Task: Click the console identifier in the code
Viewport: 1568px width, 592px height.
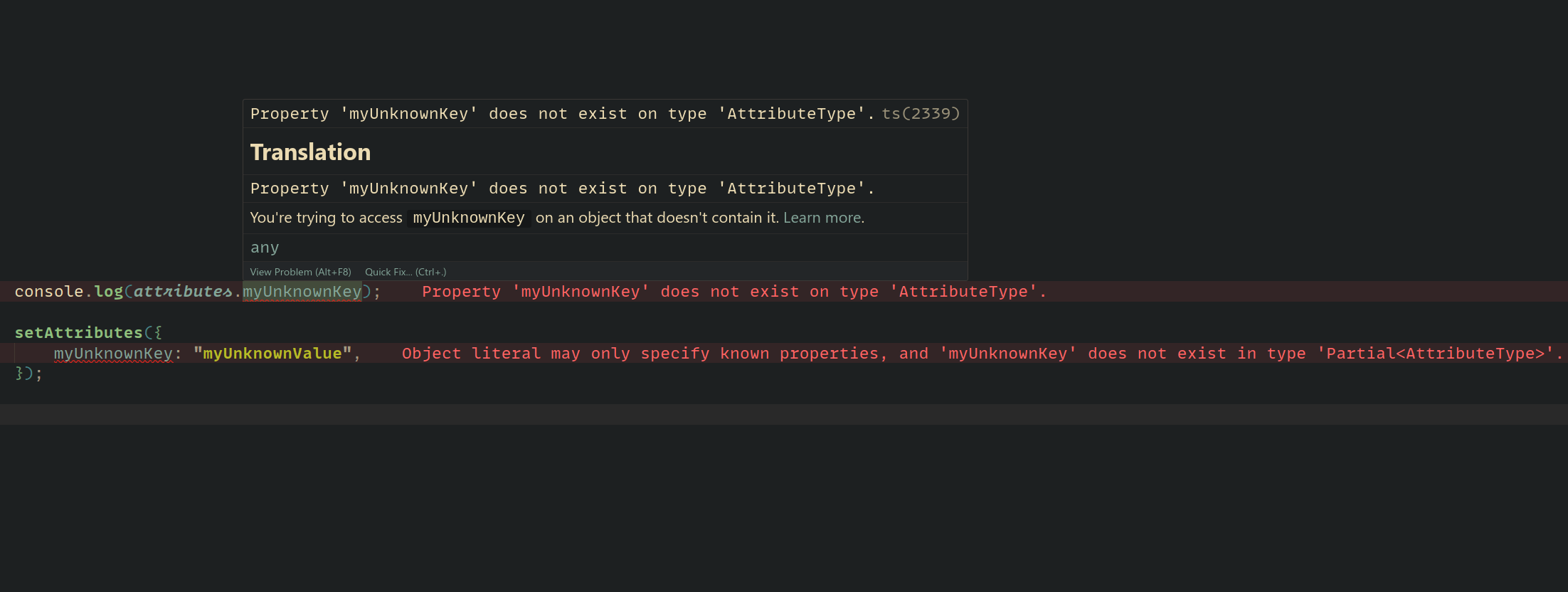Action: coord(48,292)
